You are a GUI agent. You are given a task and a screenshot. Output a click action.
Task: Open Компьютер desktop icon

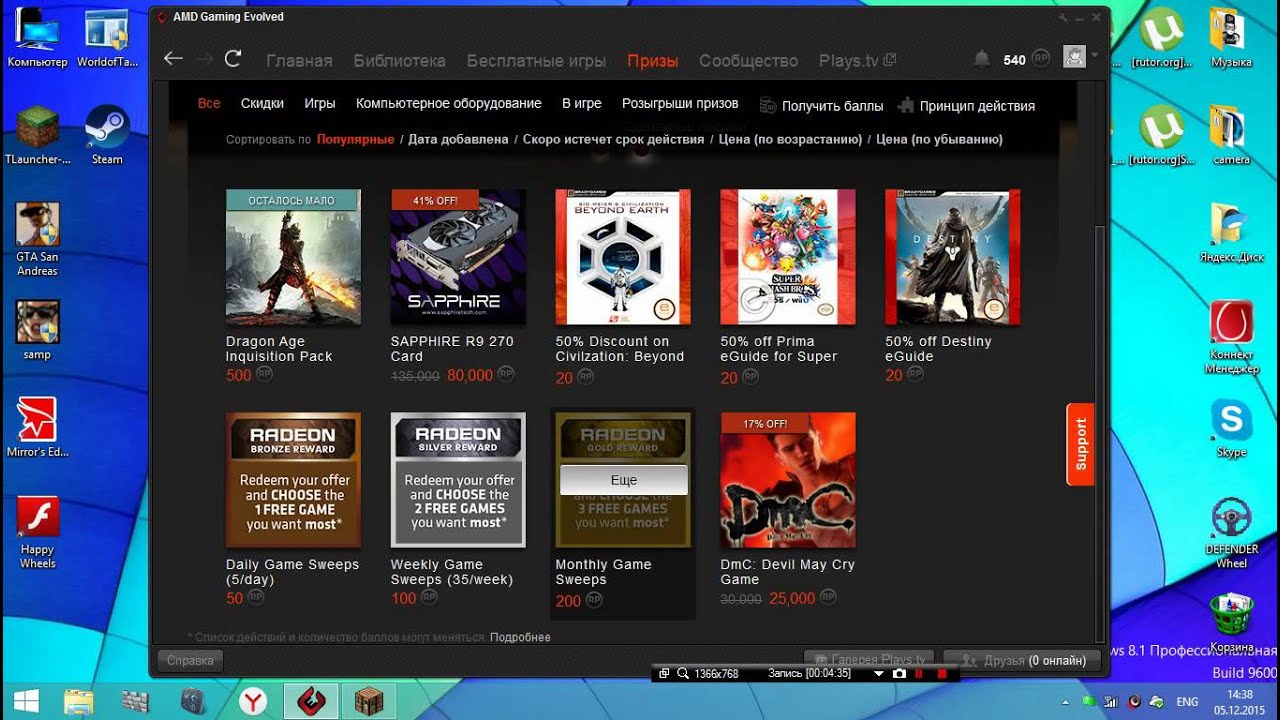pos(37,38)
